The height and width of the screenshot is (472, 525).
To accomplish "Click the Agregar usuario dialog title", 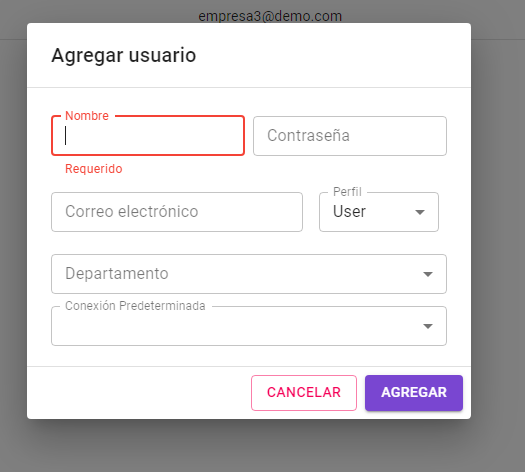I will coord(124,55).
